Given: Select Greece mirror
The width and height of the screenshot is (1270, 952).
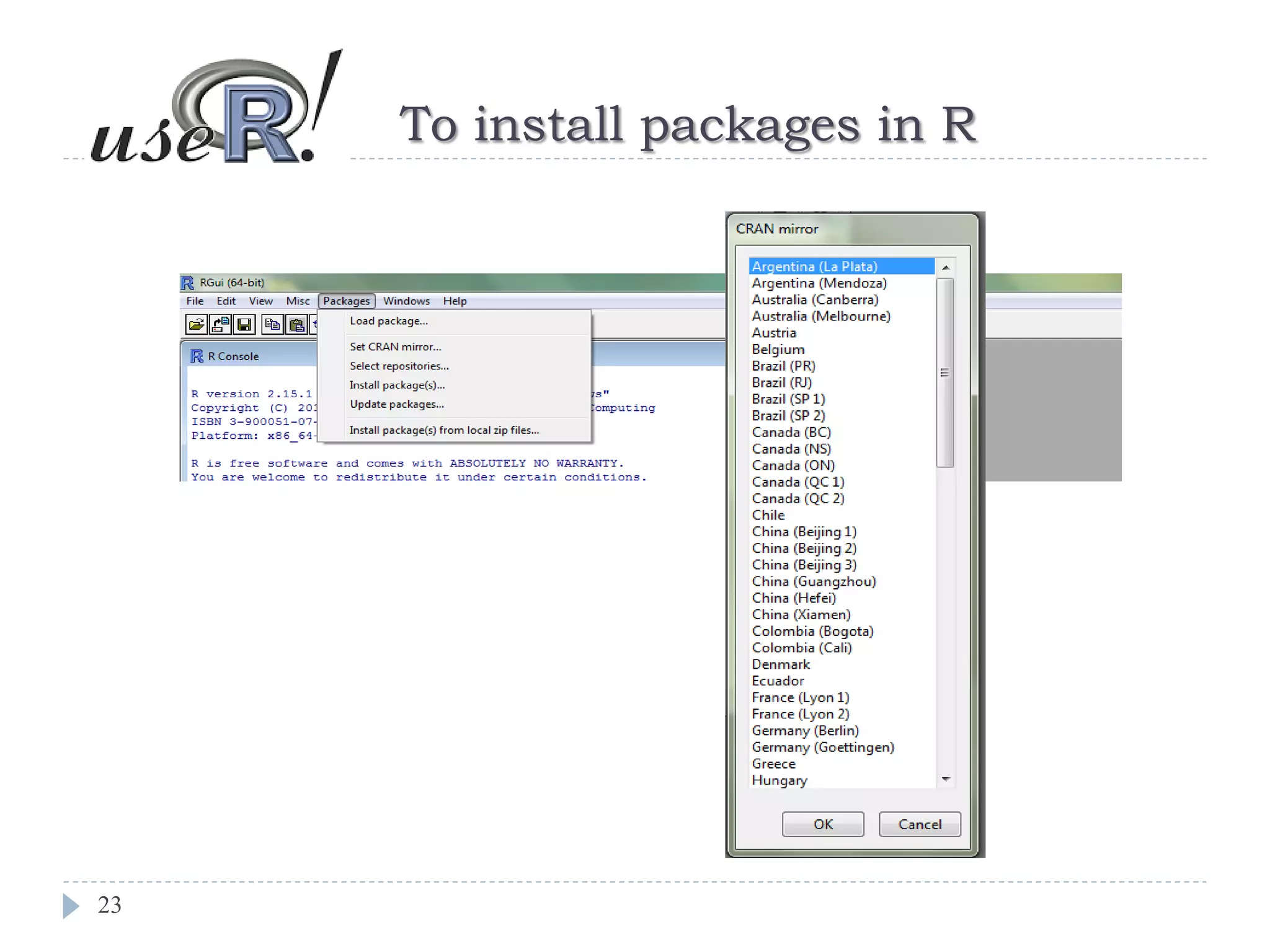Looking at the screenshot, I should (x=841, y=764).
